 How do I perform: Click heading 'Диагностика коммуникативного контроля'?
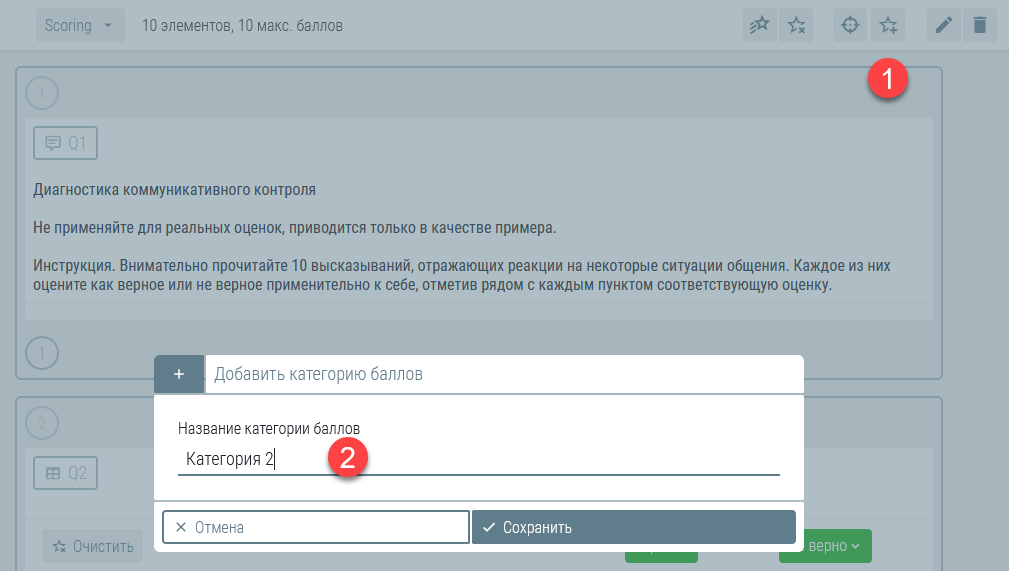pos(174,190)
